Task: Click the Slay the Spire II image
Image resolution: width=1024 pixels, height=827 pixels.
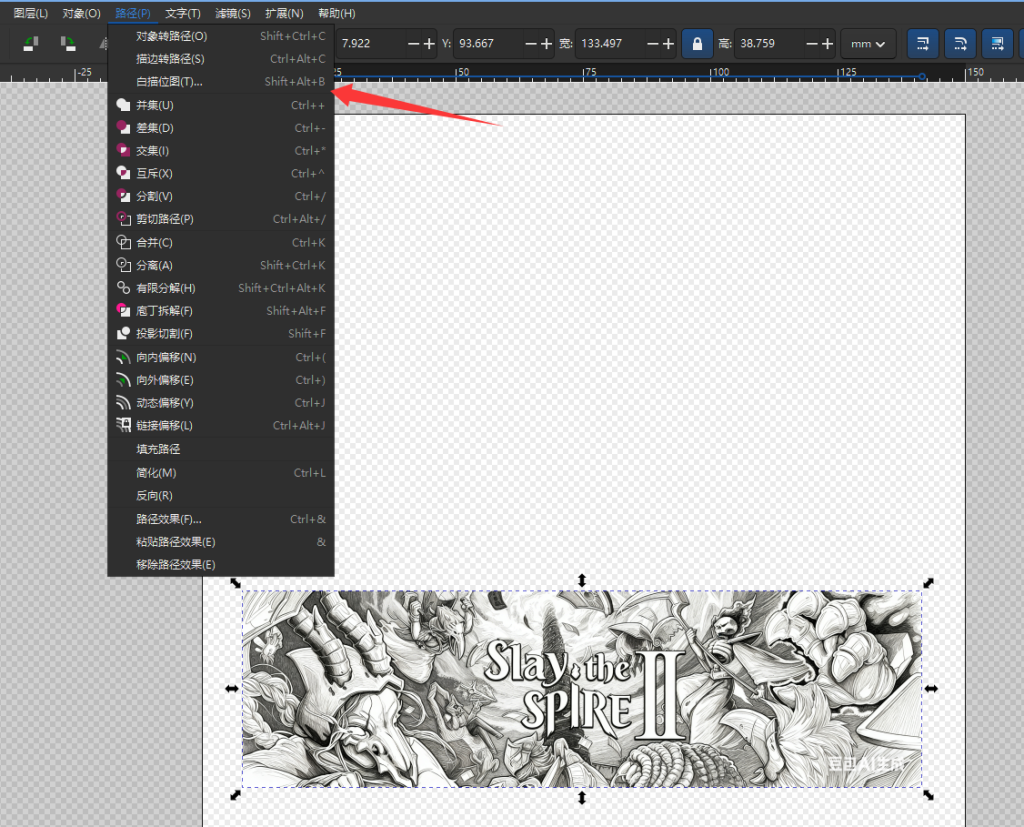Action: coord(582,688)
